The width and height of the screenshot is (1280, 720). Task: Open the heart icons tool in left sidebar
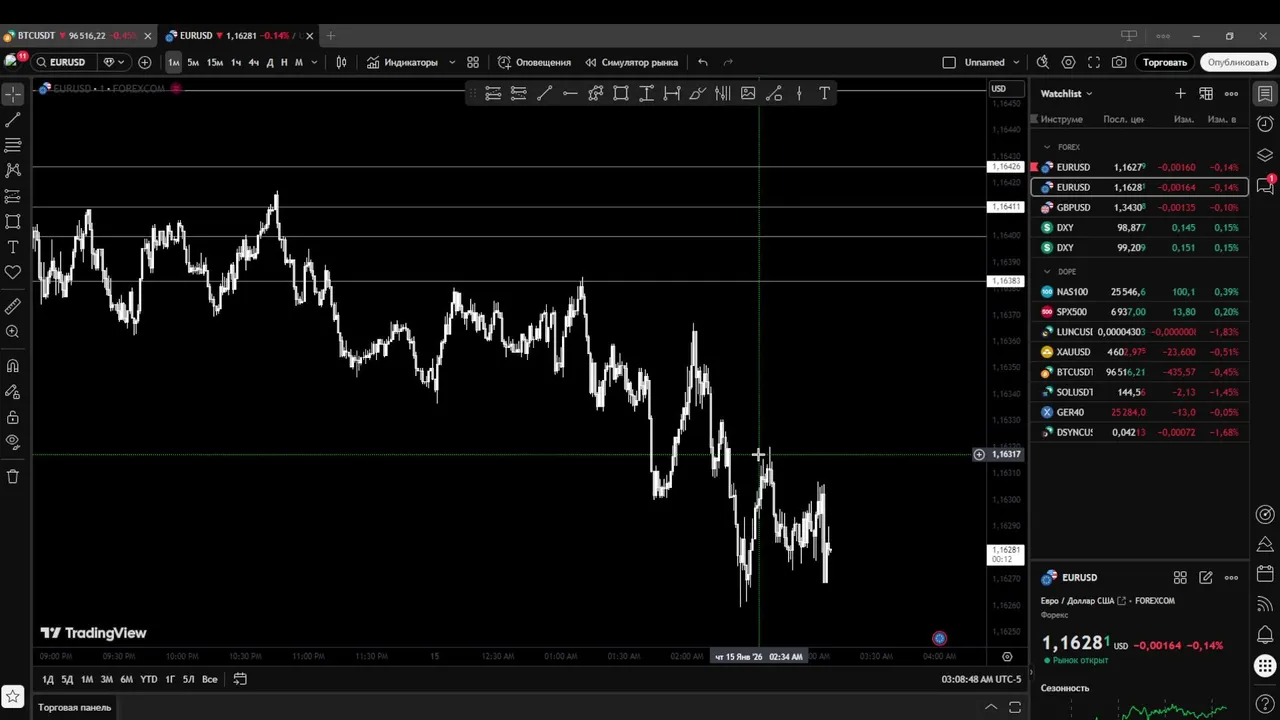pyautogui.click(x=13, y=272)
